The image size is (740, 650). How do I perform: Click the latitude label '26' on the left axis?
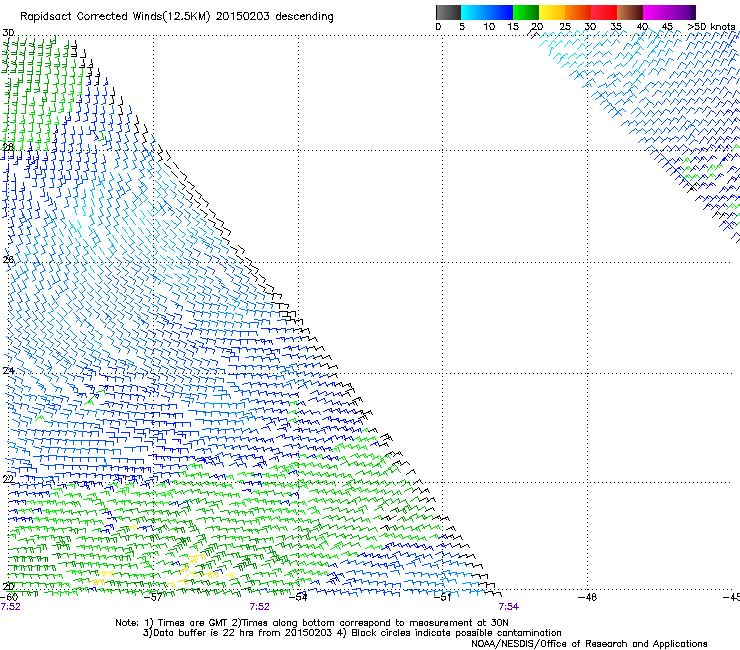[8, 260]
